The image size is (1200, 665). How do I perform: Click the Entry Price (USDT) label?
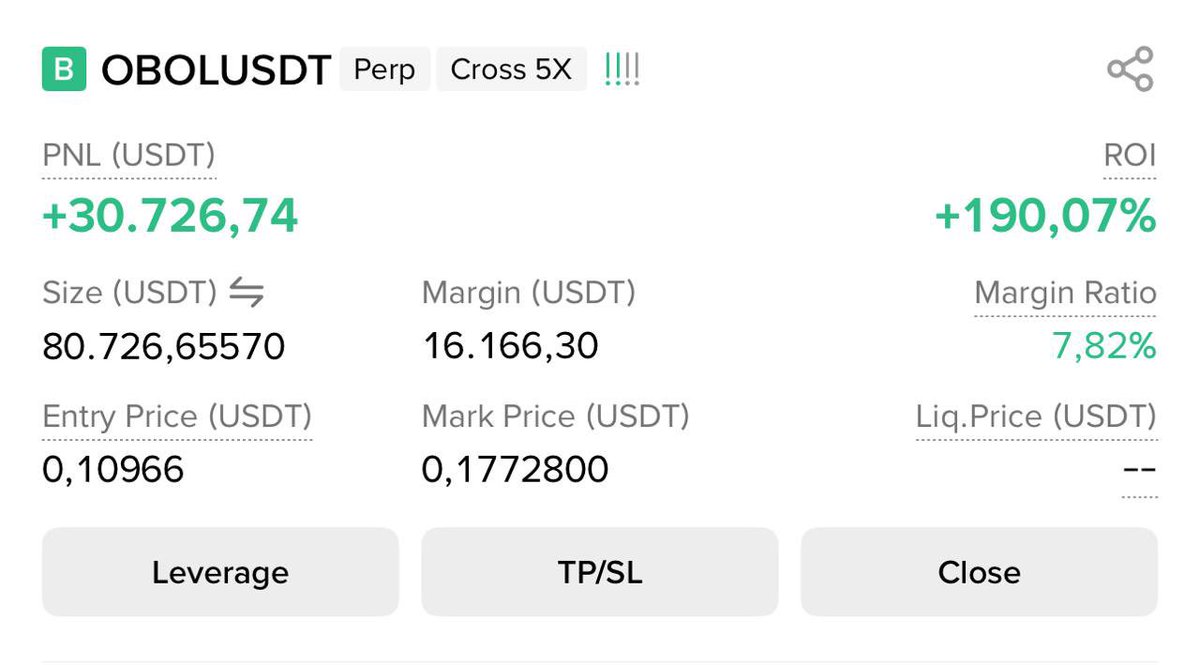tap(177, 416)
